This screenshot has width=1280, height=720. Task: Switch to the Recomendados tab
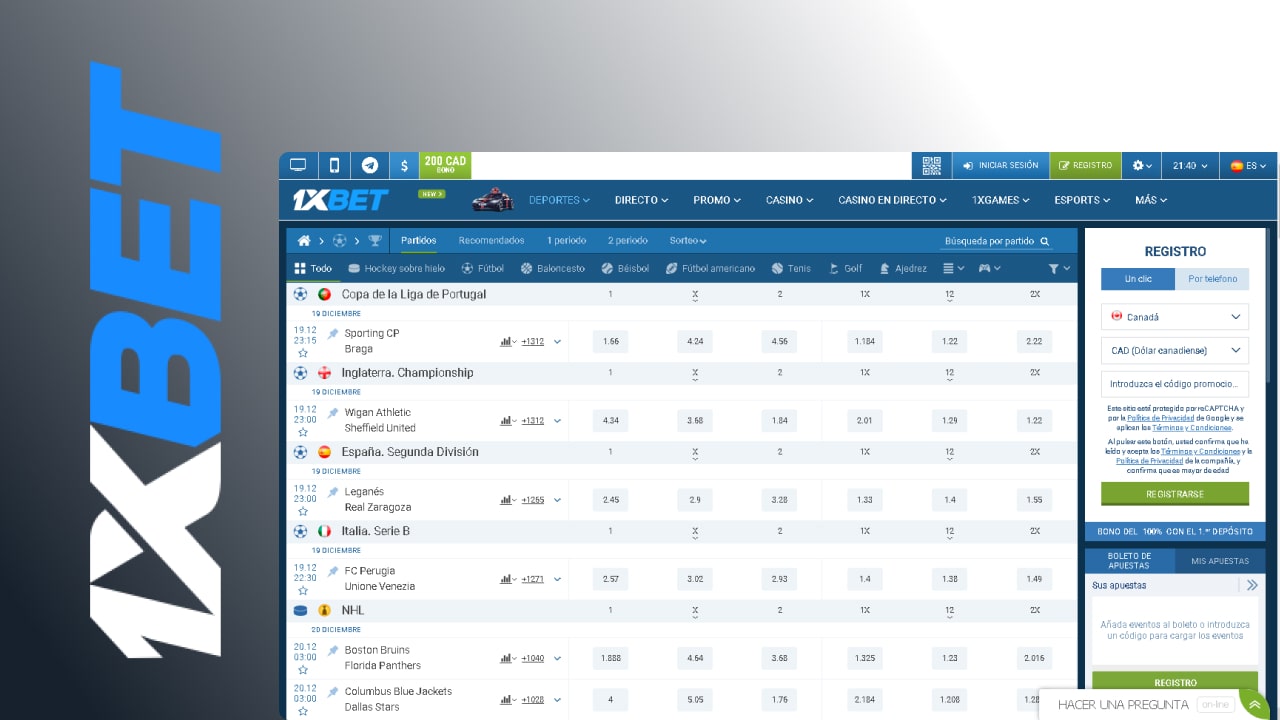coord(490,240)
